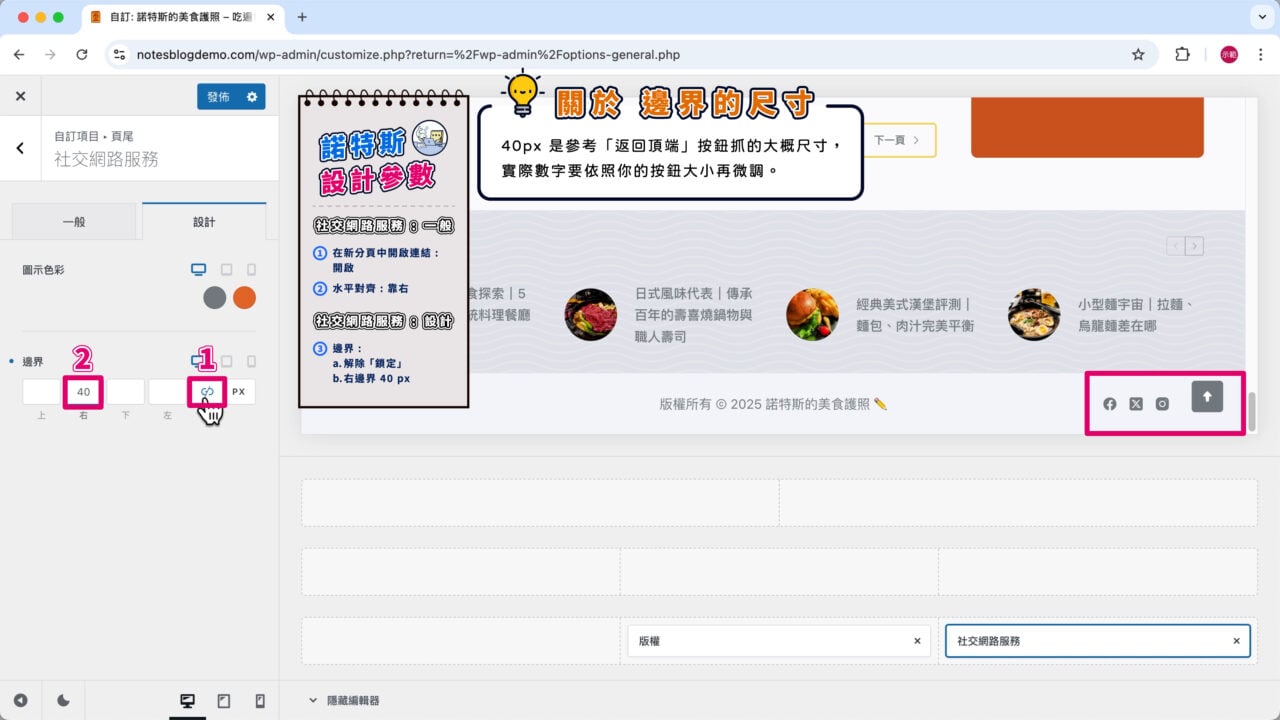Select the Facebook icon in the footer
Screen dimensions: 1280x720
point(1109,404)
